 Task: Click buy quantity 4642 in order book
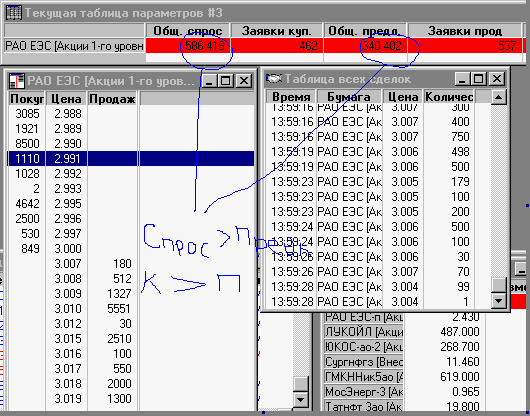pyautogui.click(x=27, y=203)
